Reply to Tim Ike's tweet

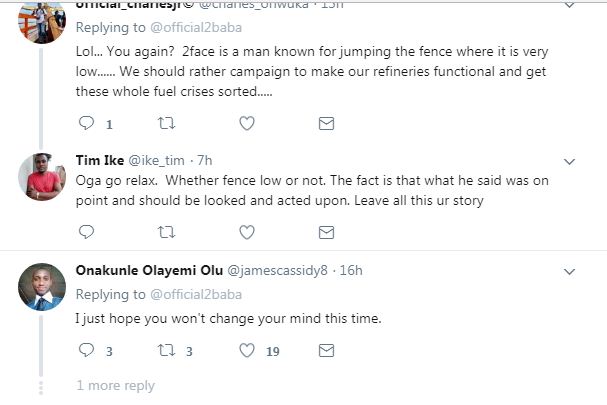(x=86, y=232)
